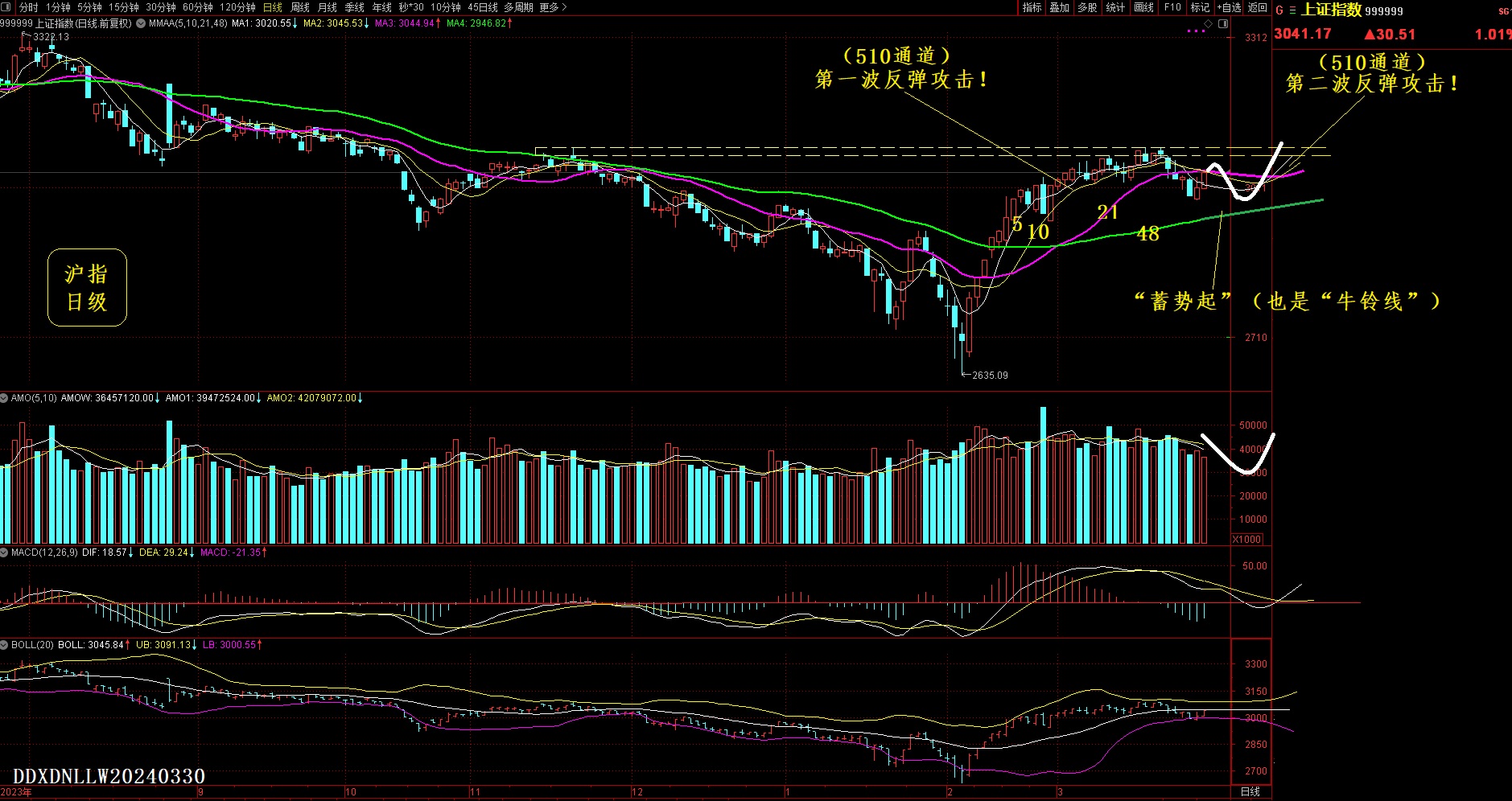Image resolution: width=1512 pixels, height=801 pixels.
Task: Open F10 company info
Action: (1172, 7)
